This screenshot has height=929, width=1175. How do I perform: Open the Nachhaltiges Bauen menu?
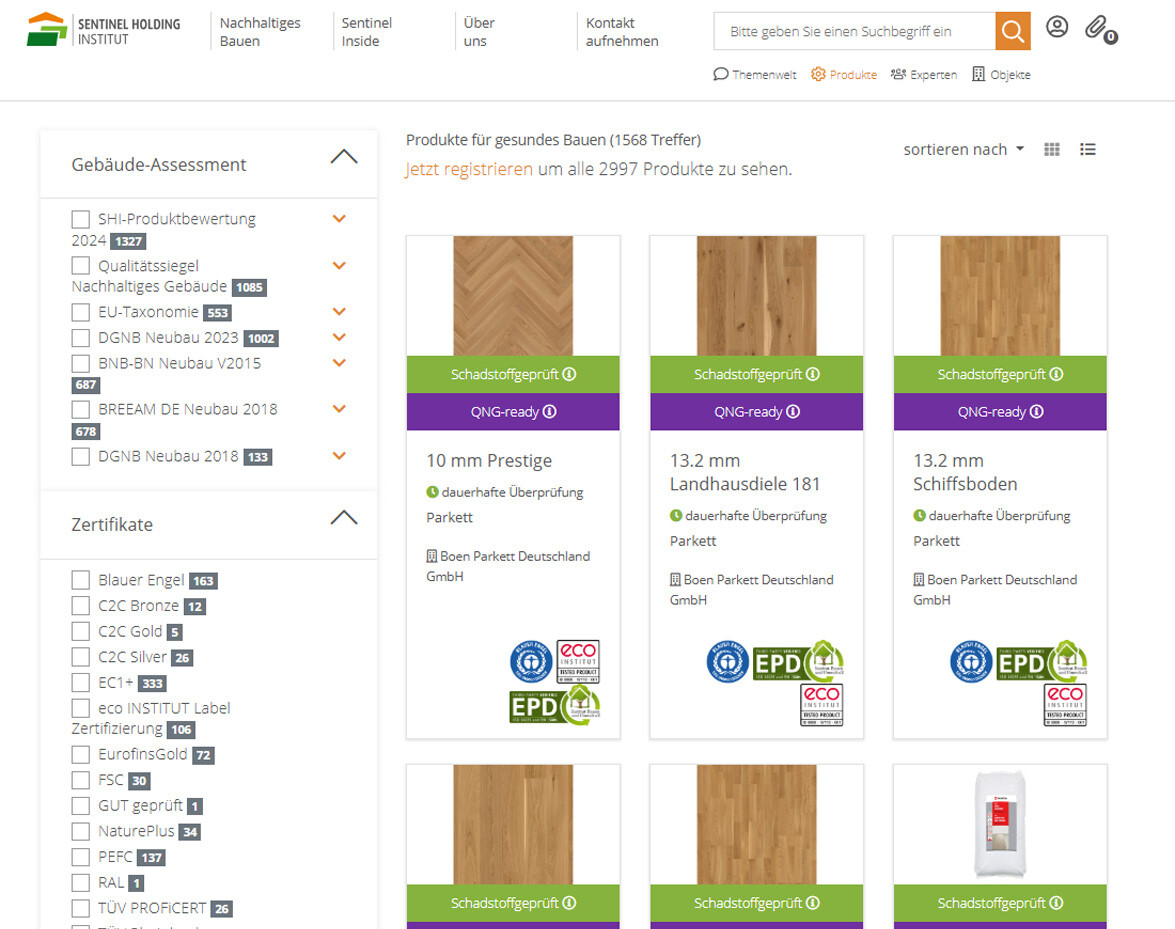tap(260, 32)
